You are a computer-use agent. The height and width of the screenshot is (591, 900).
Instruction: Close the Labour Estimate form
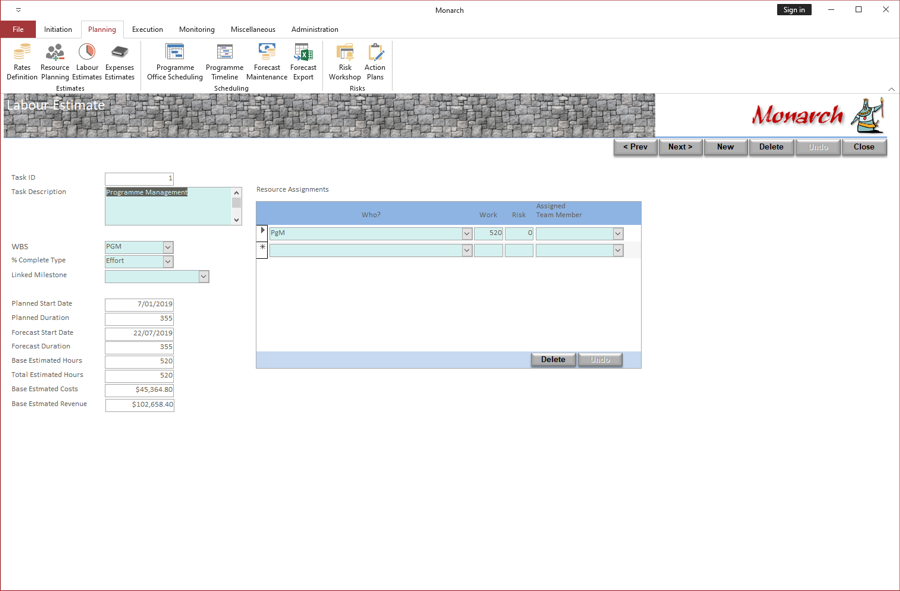point(864,147)
